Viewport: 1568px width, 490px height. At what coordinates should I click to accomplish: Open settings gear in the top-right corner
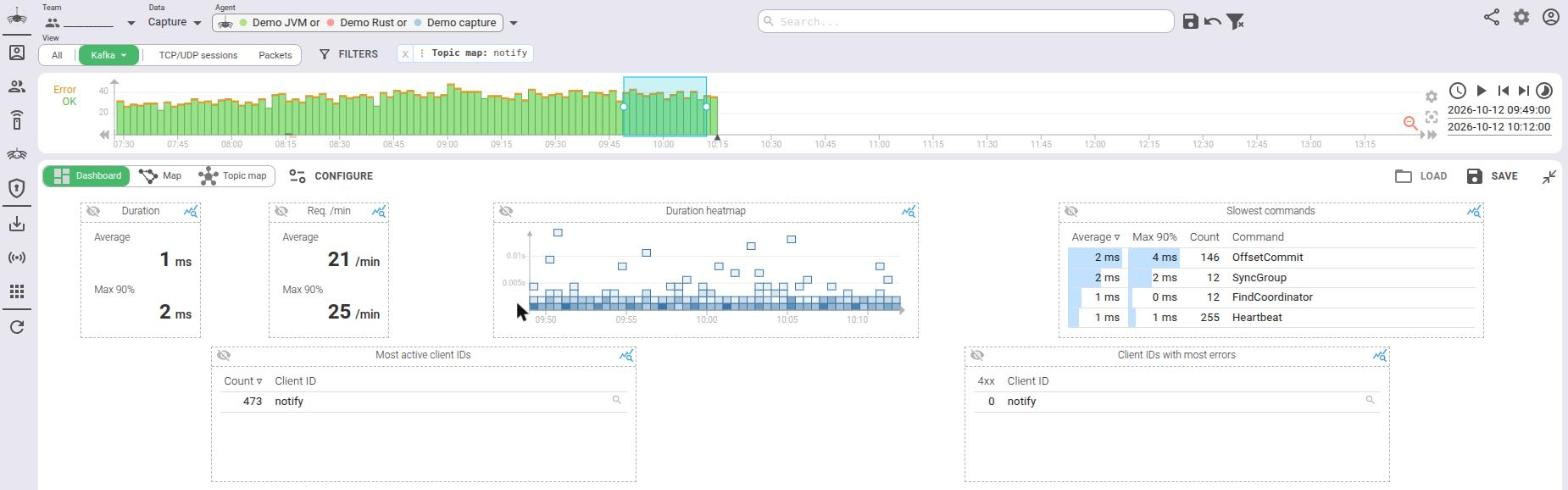(1521, 17)
